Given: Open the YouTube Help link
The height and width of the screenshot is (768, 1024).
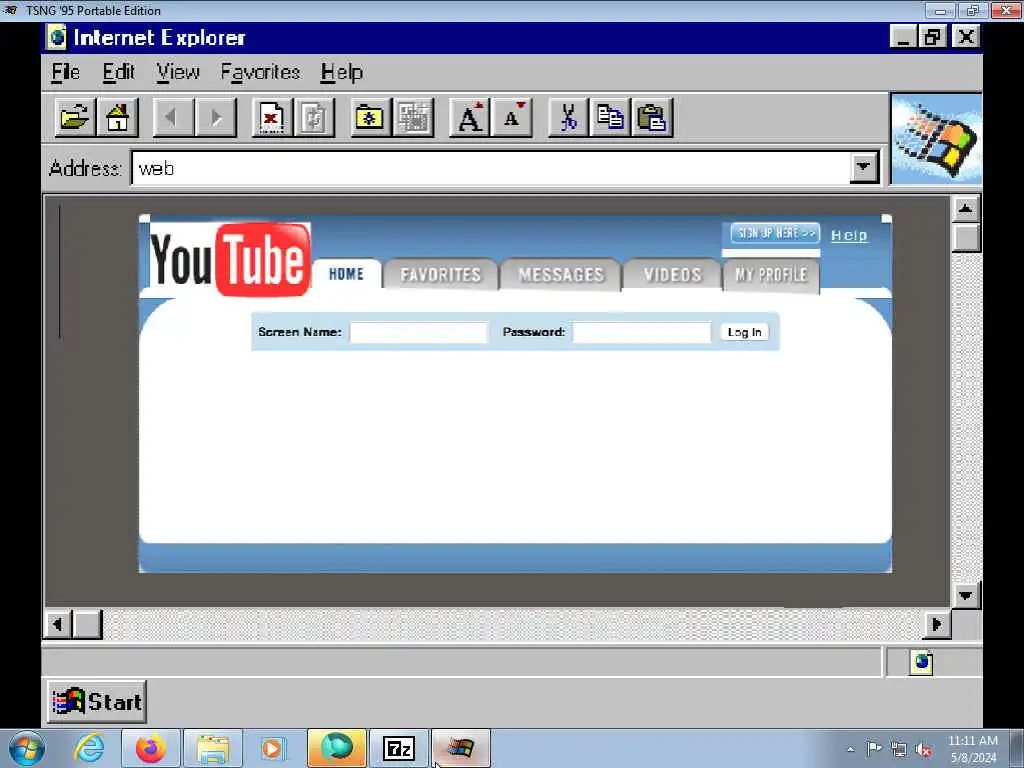Looking at the screenshot, I should [x=849, y=235].
